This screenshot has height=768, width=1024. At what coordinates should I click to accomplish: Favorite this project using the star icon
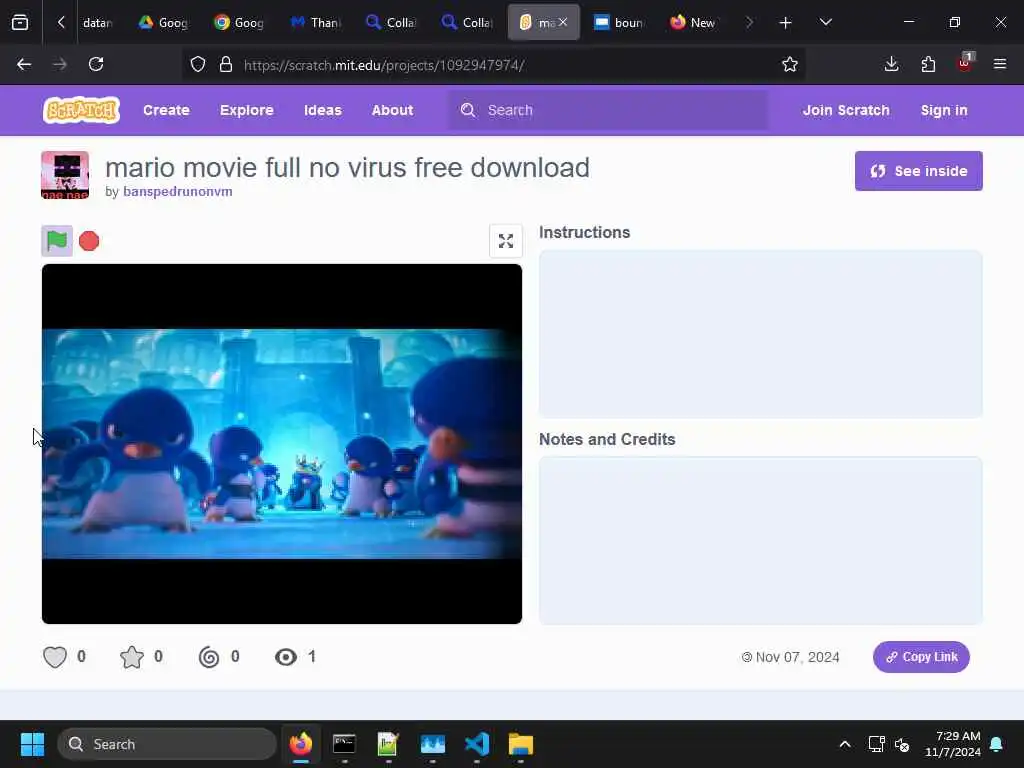pyautogui.click(x=132, y=657)
